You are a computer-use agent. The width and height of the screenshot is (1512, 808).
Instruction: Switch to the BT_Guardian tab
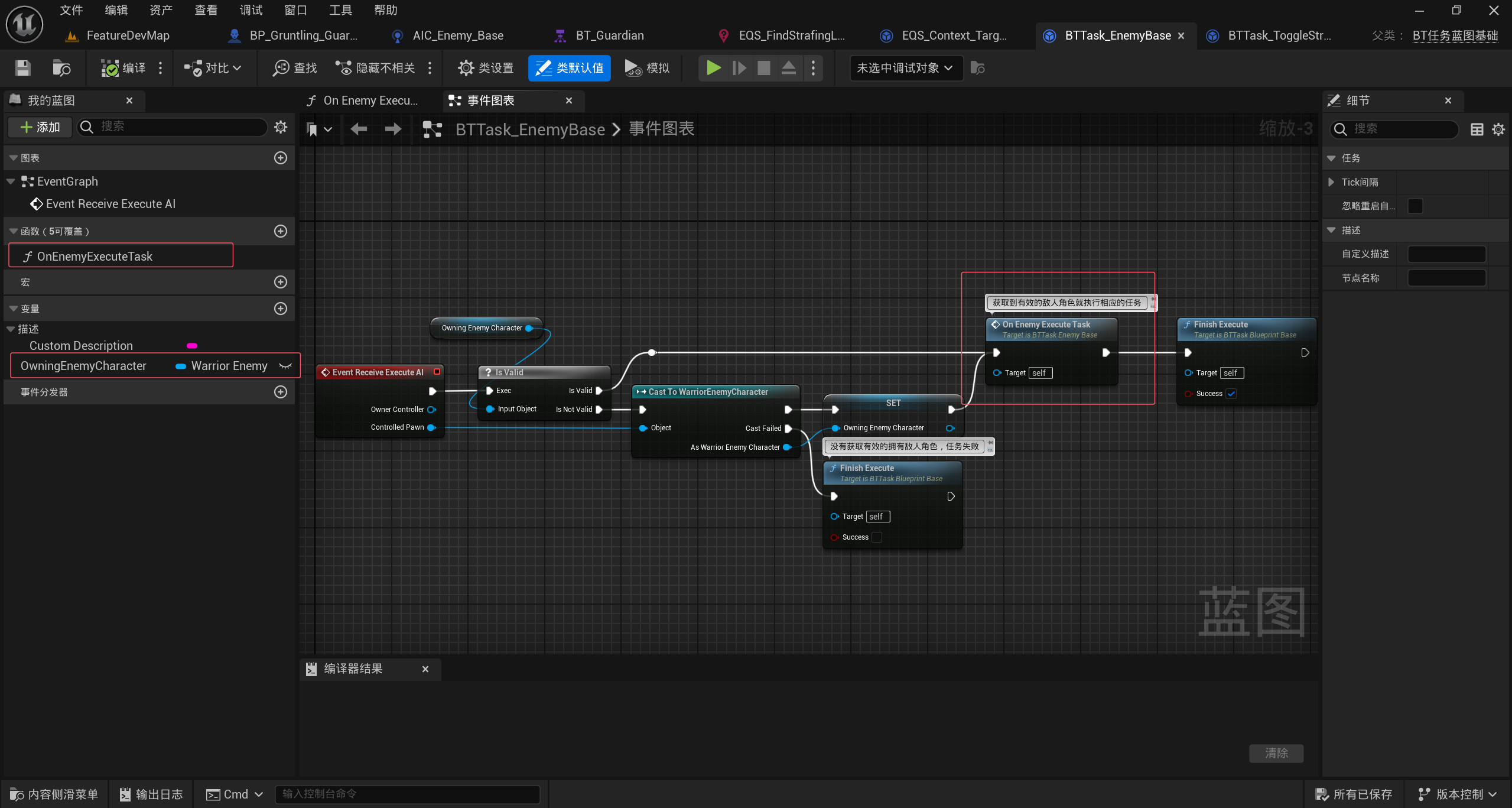609,35
